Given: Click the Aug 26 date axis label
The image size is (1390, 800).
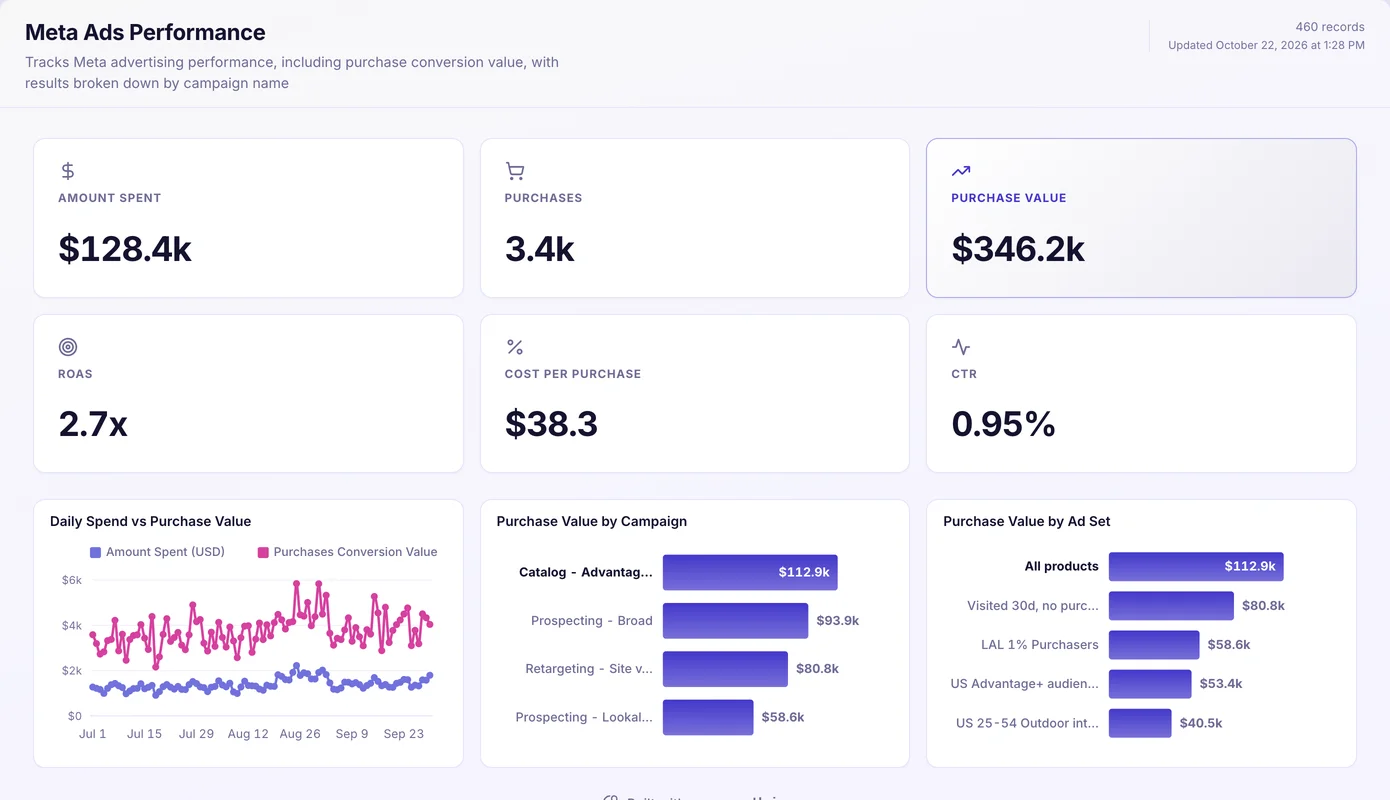Looking at the screenshot, I should pyautogui.click(x=300, y=734).
